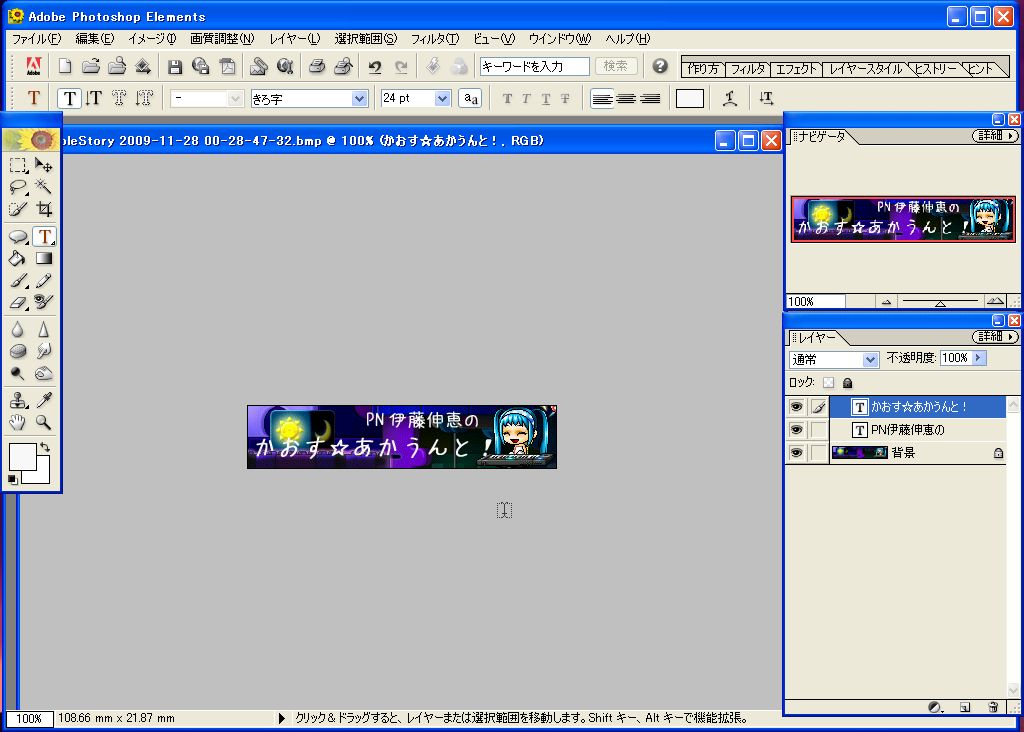
Task: Enable Vertical Type tool option
Action: click(x=93, y=99)
